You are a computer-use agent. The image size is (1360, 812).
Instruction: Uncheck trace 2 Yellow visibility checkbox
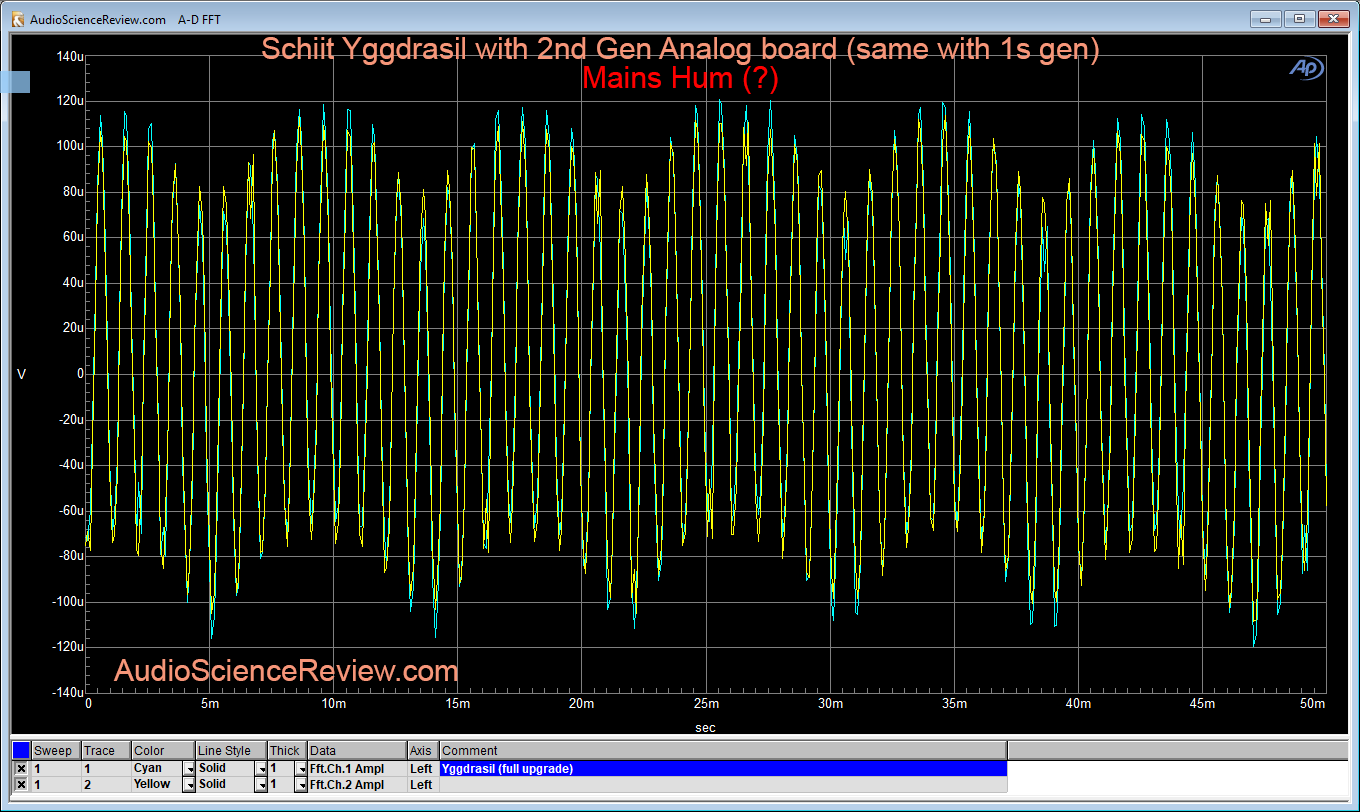pyautogui.click(x=21, y=785)
